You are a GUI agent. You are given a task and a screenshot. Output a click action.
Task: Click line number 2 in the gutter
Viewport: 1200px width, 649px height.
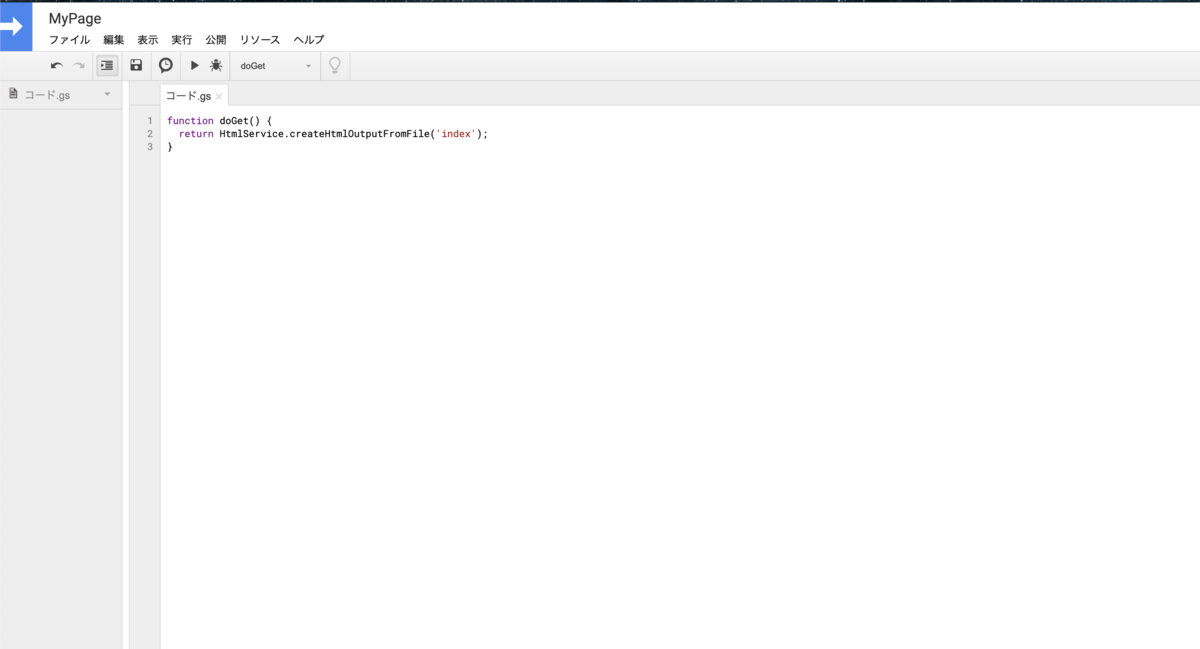[150, 134]
